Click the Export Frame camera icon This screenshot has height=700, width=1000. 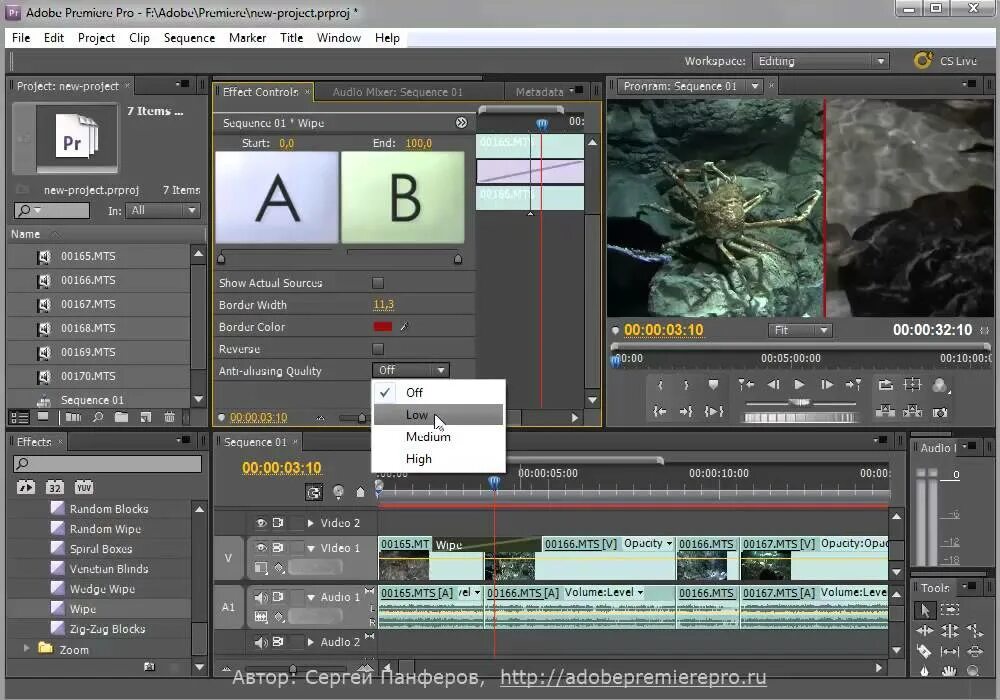click(x=939, y=412)
